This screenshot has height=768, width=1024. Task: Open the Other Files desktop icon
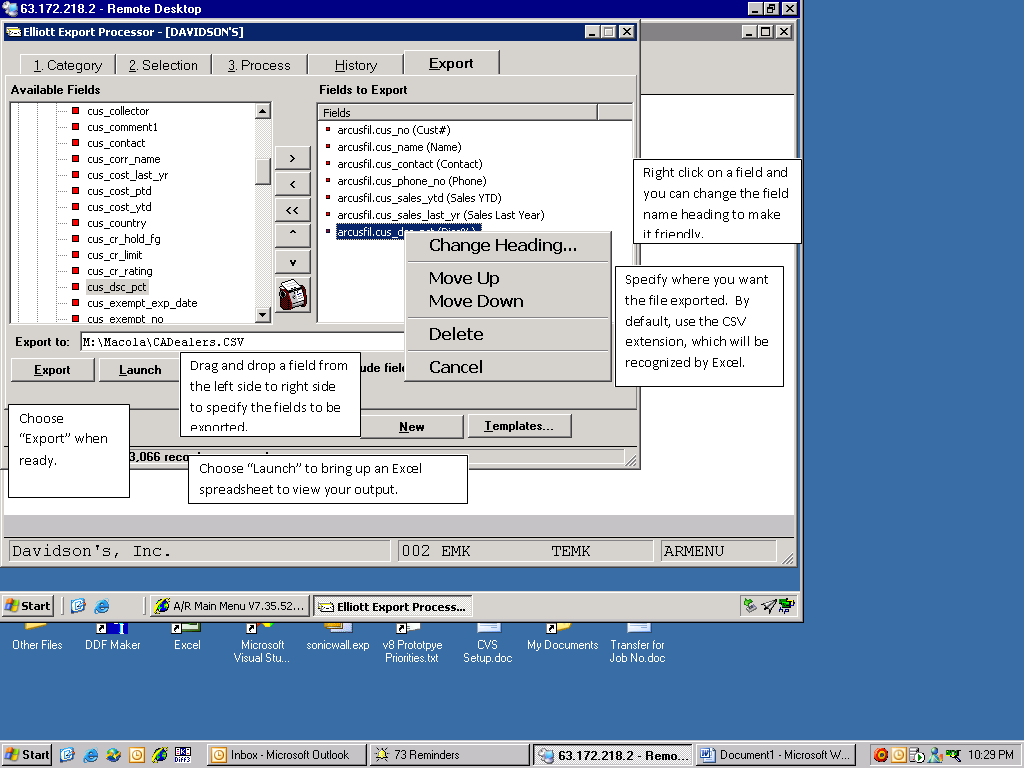coord(37,637)
